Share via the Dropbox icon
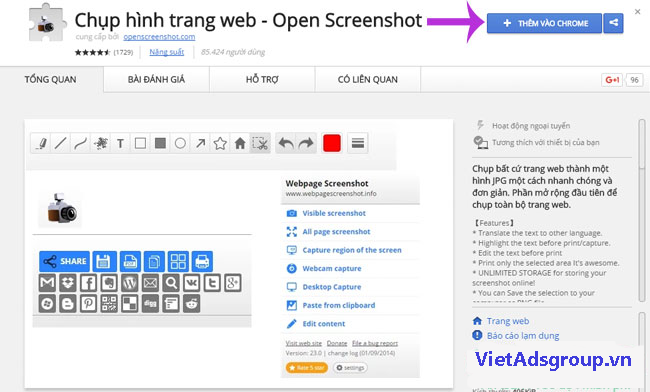 (68, 283)
